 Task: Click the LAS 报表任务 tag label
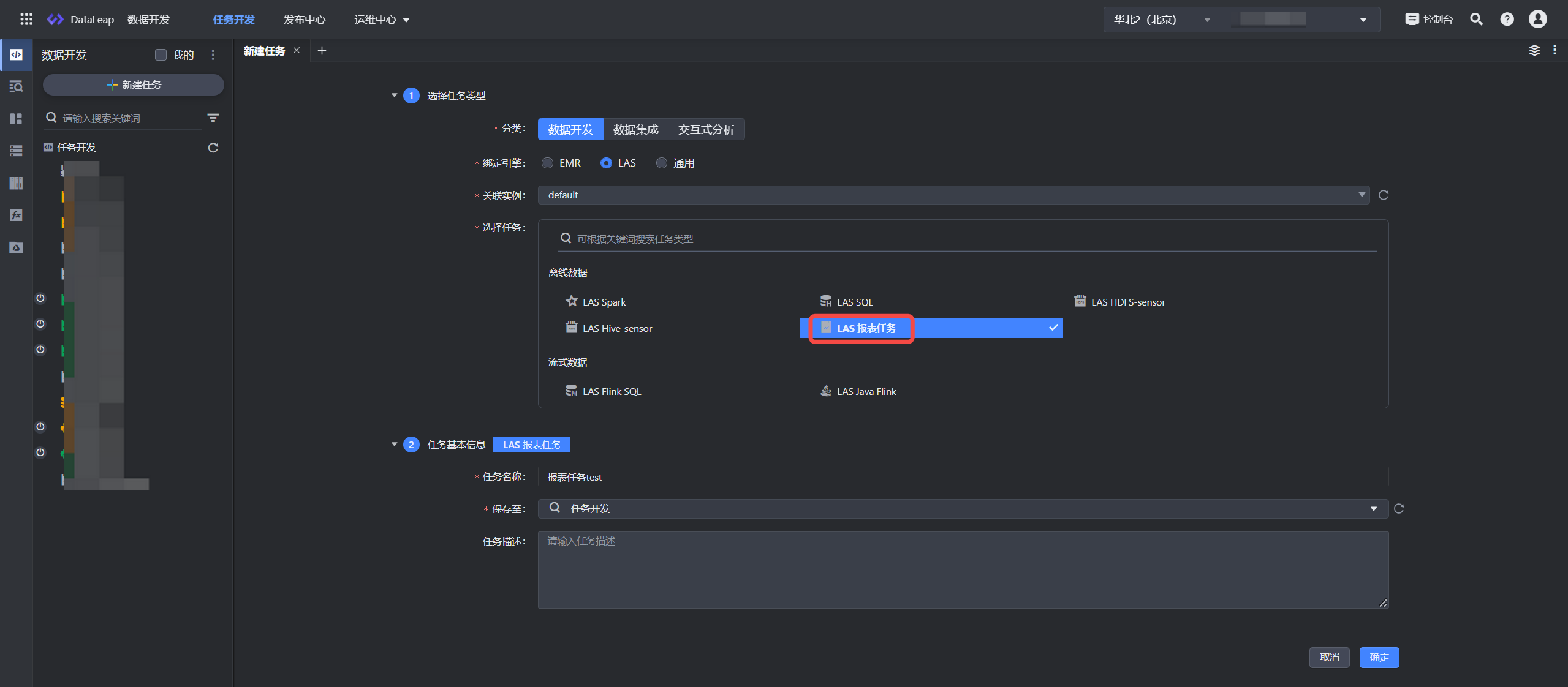[532, 445]
